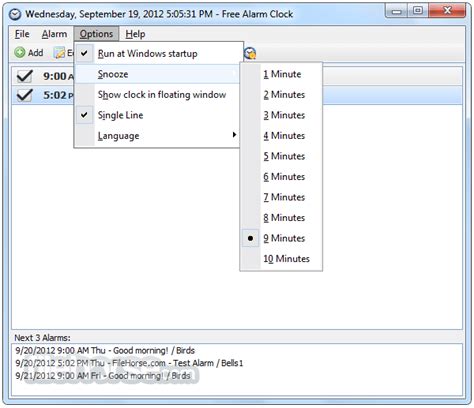Screen dimensions: 474x408
Task: Click the FileHorse.com Test Alarm entry
Action: pos(129,363)
